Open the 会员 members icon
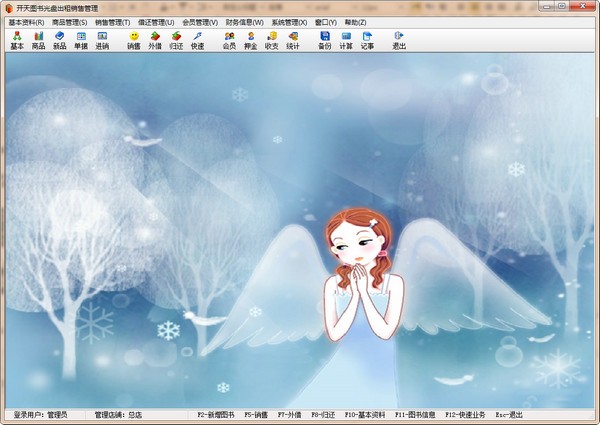The image size is (600, 425). point(230,40)
